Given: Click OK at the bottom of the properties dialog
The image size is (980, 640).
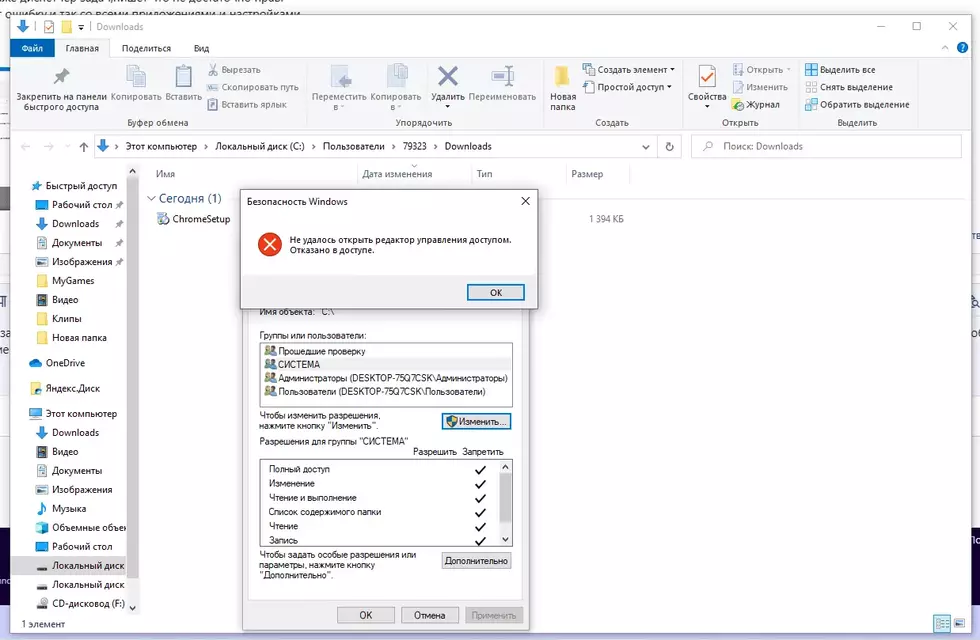Looking at the screenshot, I should [x=366, y=615].
